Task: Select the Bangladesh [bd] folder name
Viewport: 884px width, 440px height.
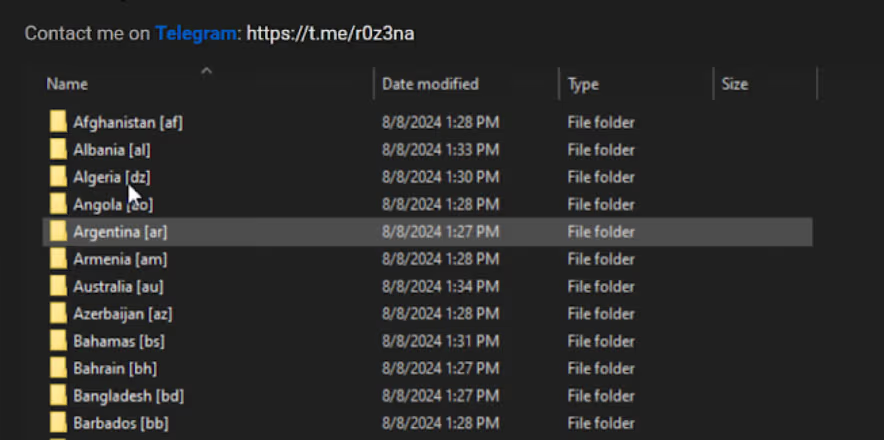Action: pyautogui.click(x=128, y=396)
